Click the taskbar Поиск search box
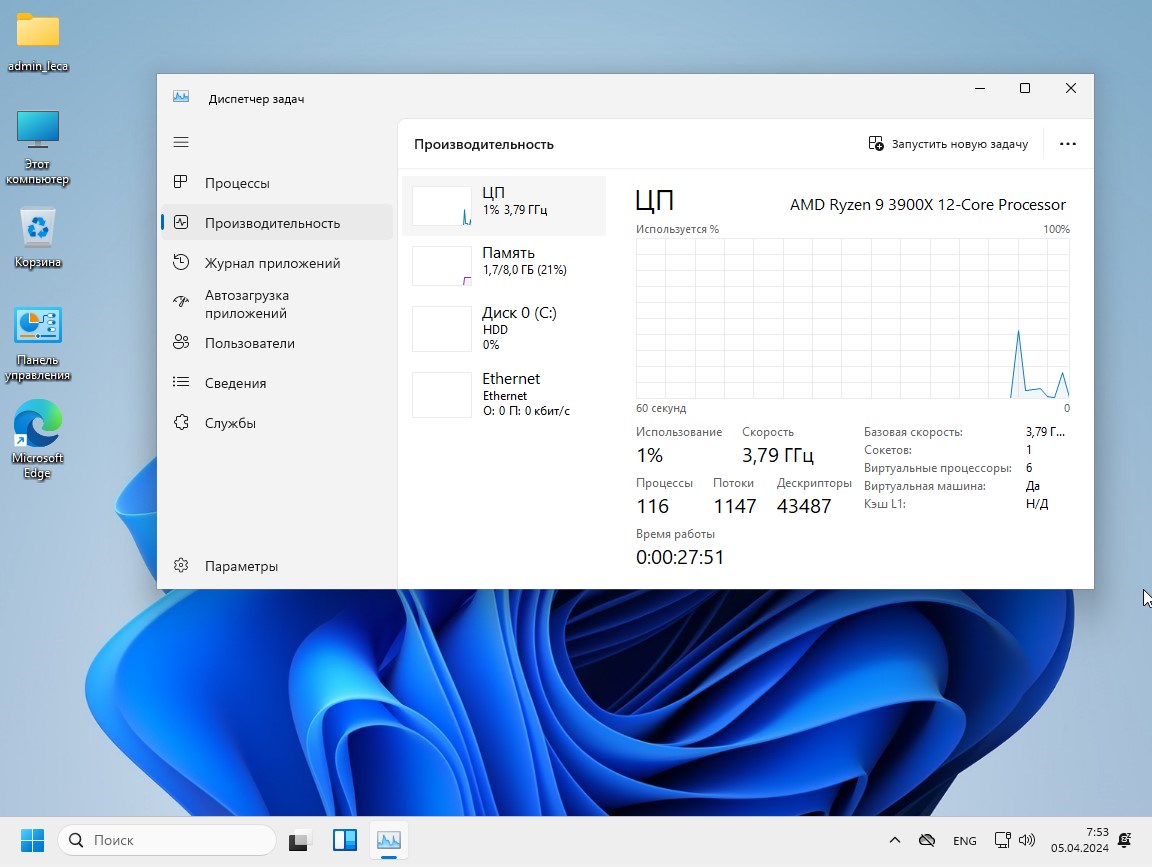This screenshot has height=867, width=1152. [167, 840]
